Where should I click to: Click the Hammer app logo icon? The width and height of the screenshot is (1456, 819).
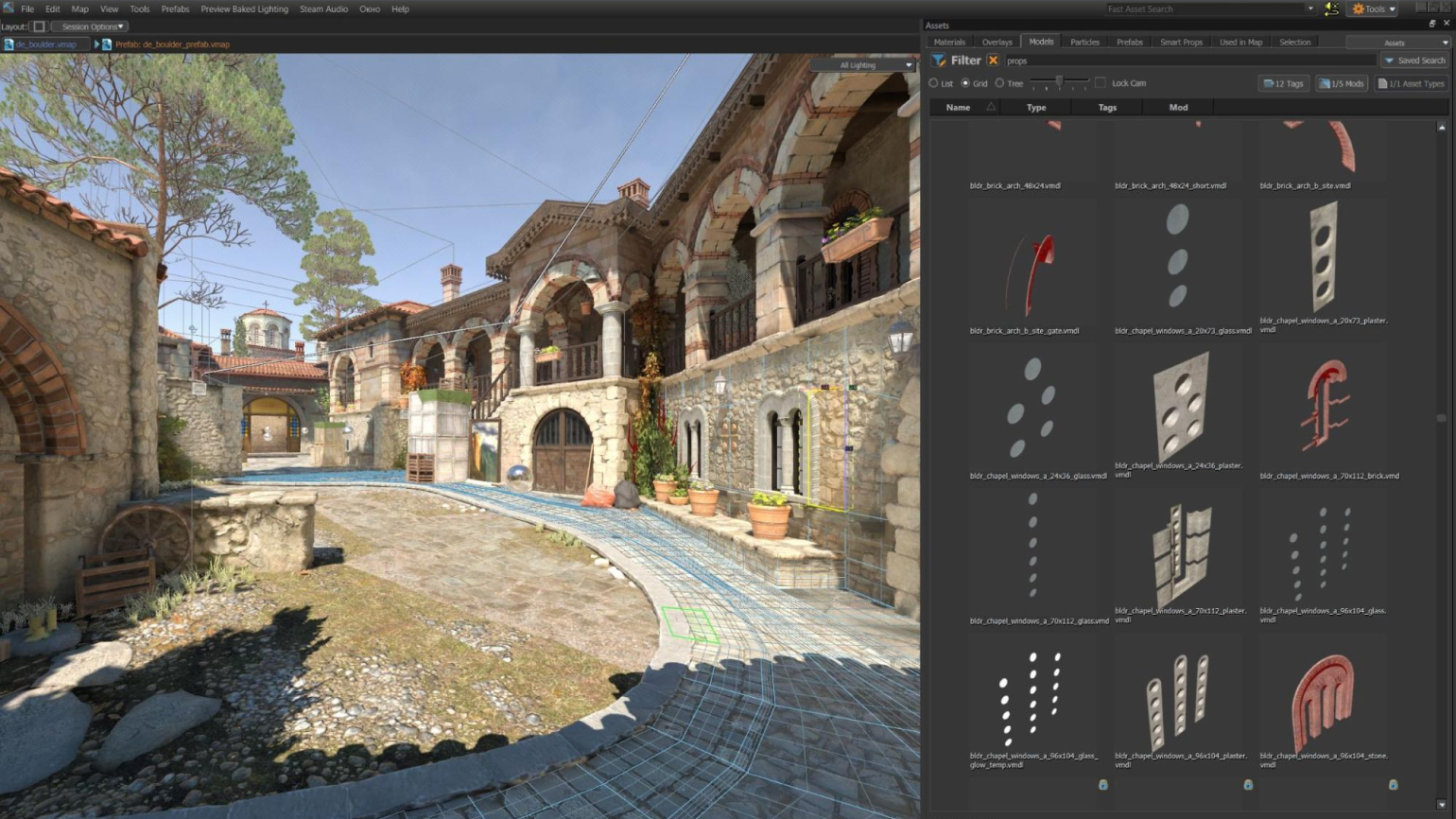(9, 9)
